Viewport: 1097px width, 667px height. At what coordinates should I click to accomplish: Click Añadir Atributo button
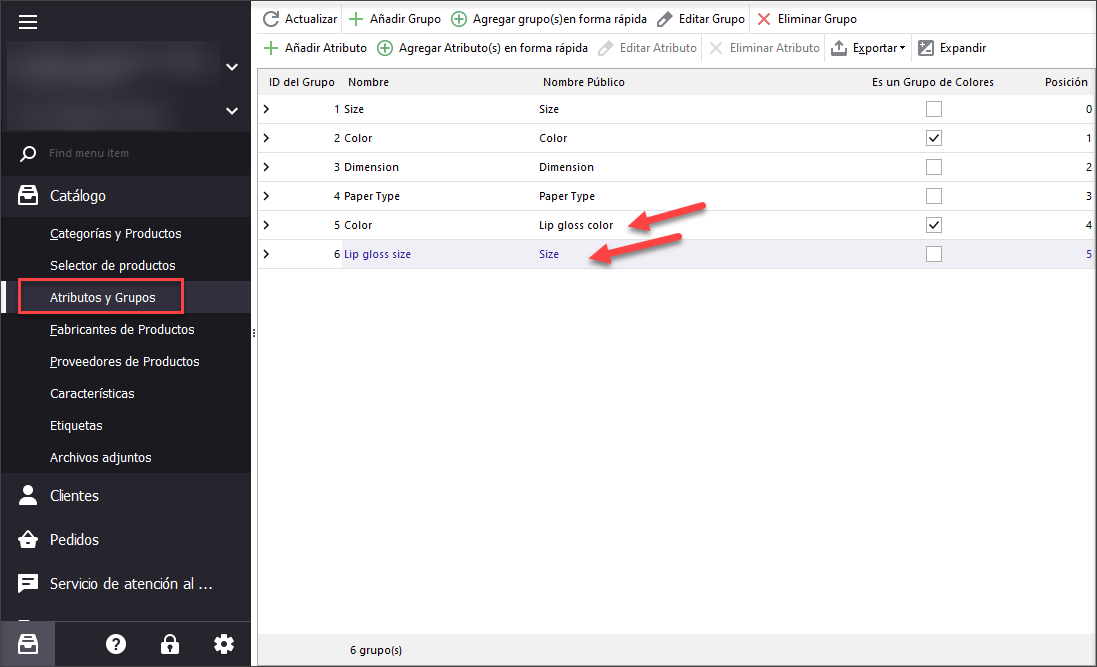pos(315,48)
